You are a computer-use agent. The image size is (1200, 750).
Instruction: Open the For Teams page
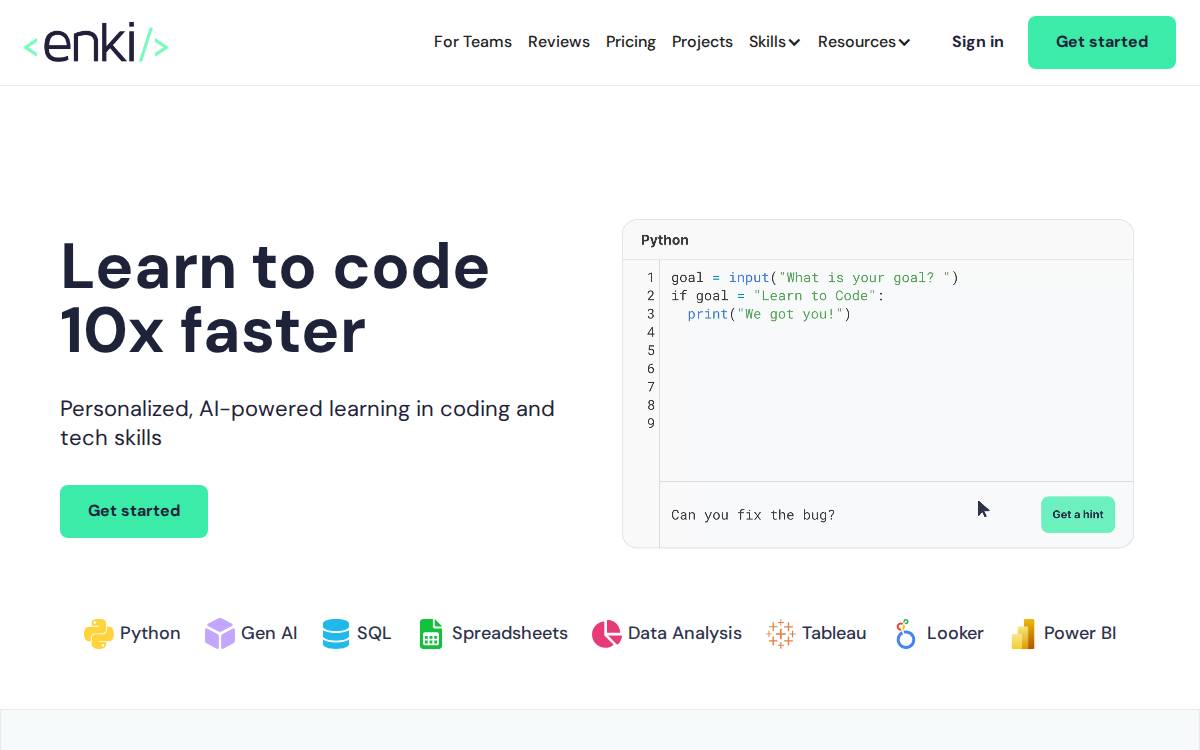(473, 42)
